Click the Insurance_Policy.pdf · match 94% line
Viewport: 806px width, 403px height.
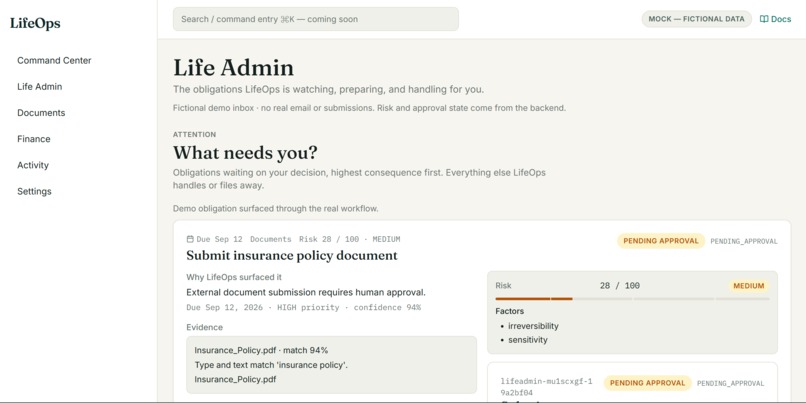[x=261, y=351]
